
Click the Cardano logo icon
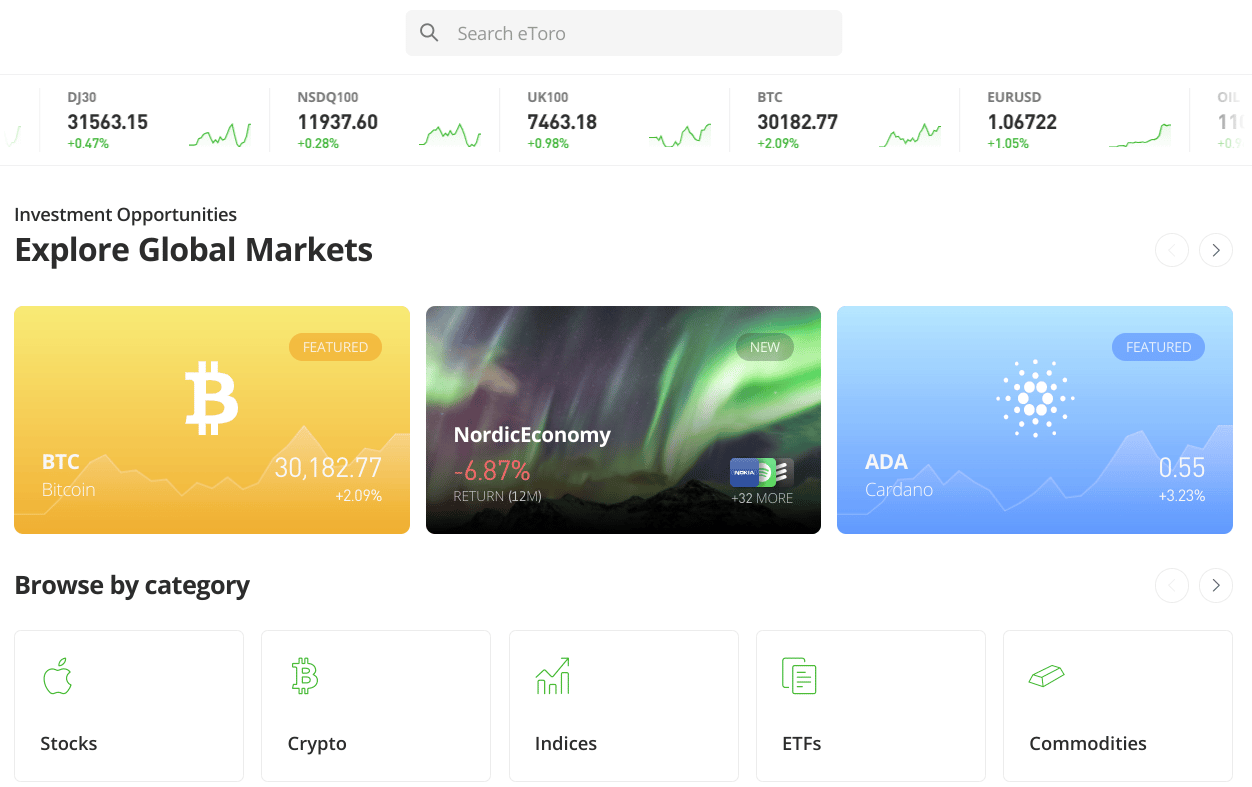point(1035,398)
